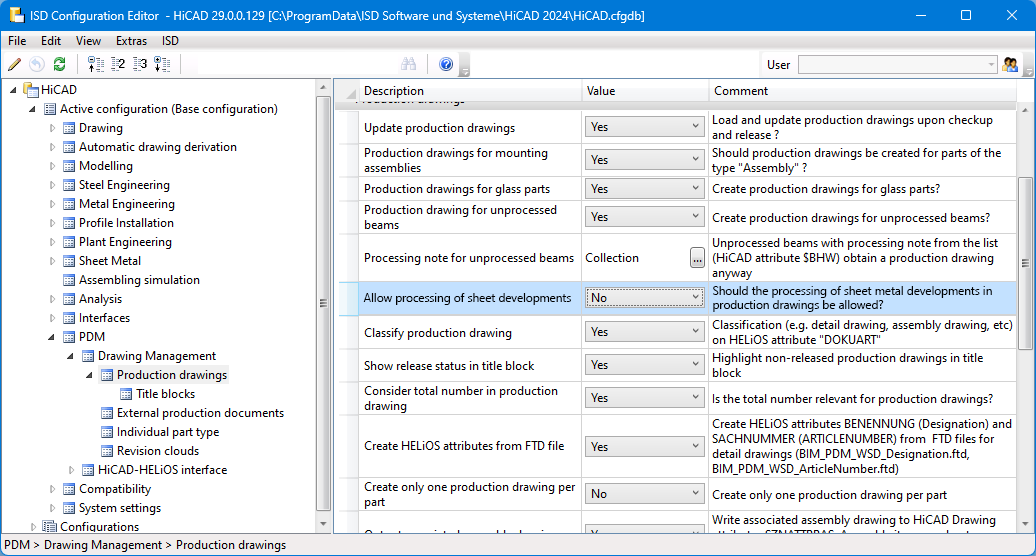Click the 'Processing note for unprocessed beams' description
This screenshot has width=1036, height=556.
pos(469,258)
